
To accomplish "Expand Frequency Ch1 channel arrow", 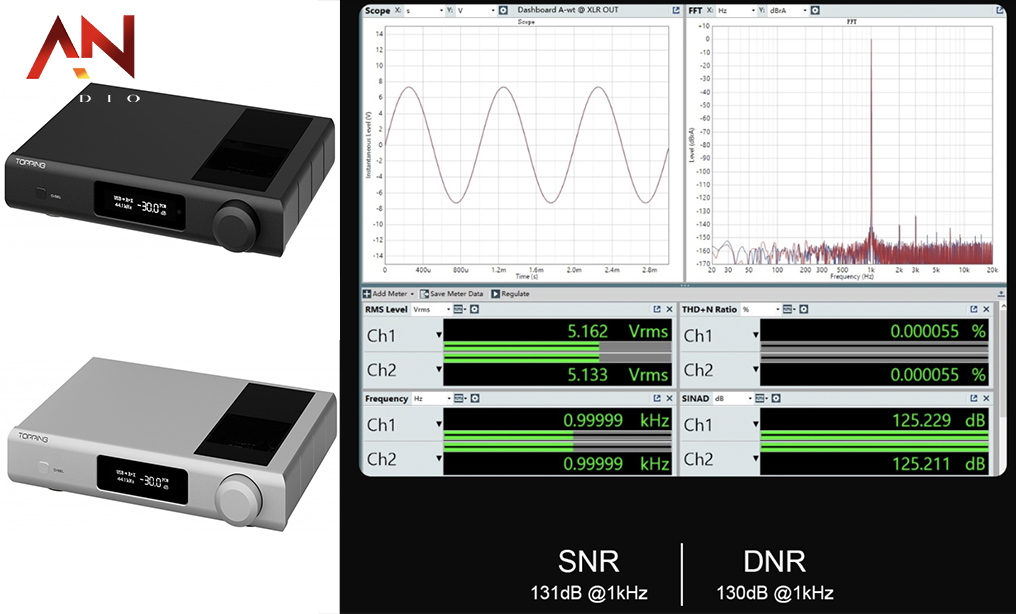I will pyautogui.click(x=439, y=424).
